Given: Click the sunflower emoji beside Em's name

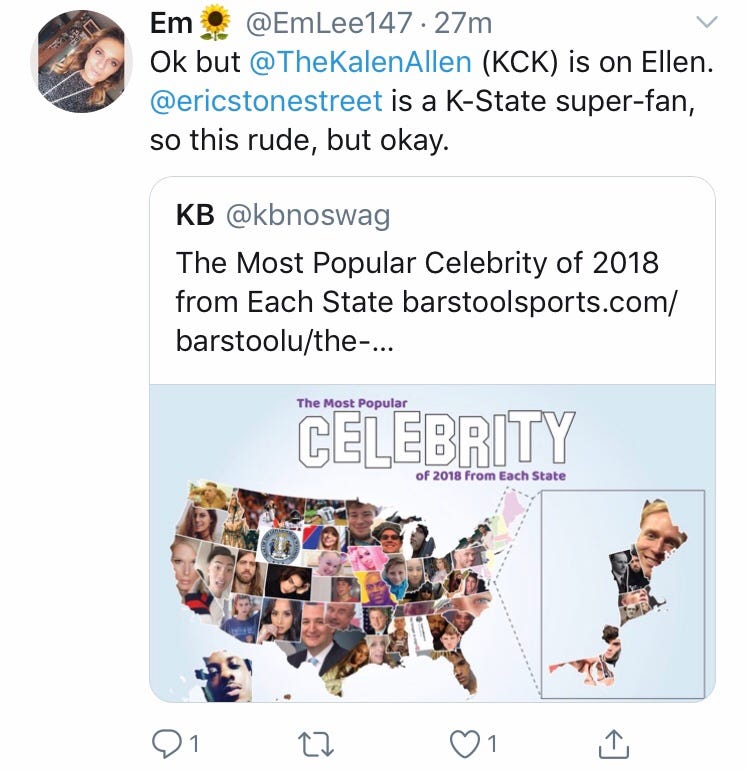Looking at the screenshot, I should pyautogui.click(x=215, y=21).
